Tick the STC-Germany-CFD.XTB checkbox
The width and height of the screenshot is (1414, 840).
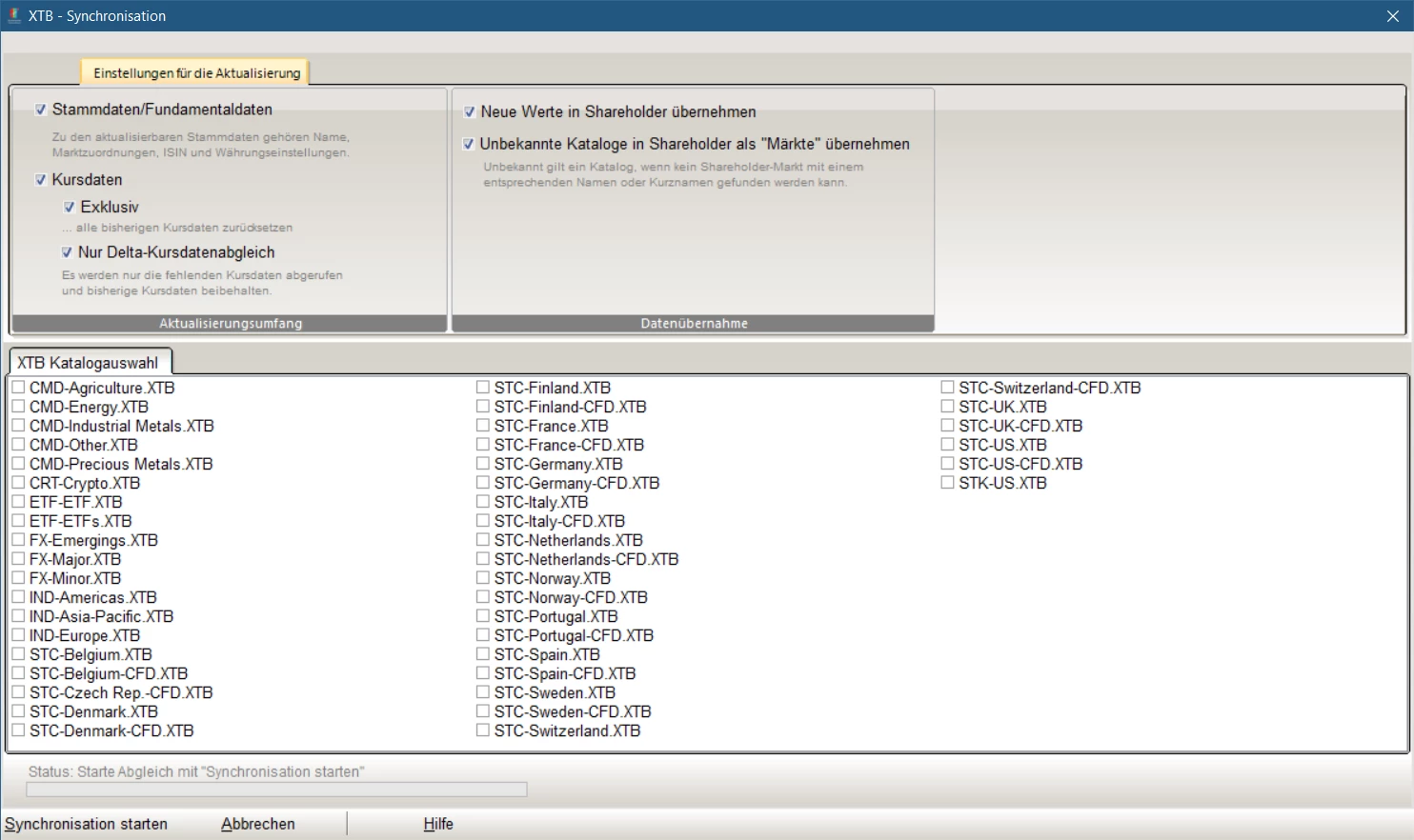click(x=483, y=483)
